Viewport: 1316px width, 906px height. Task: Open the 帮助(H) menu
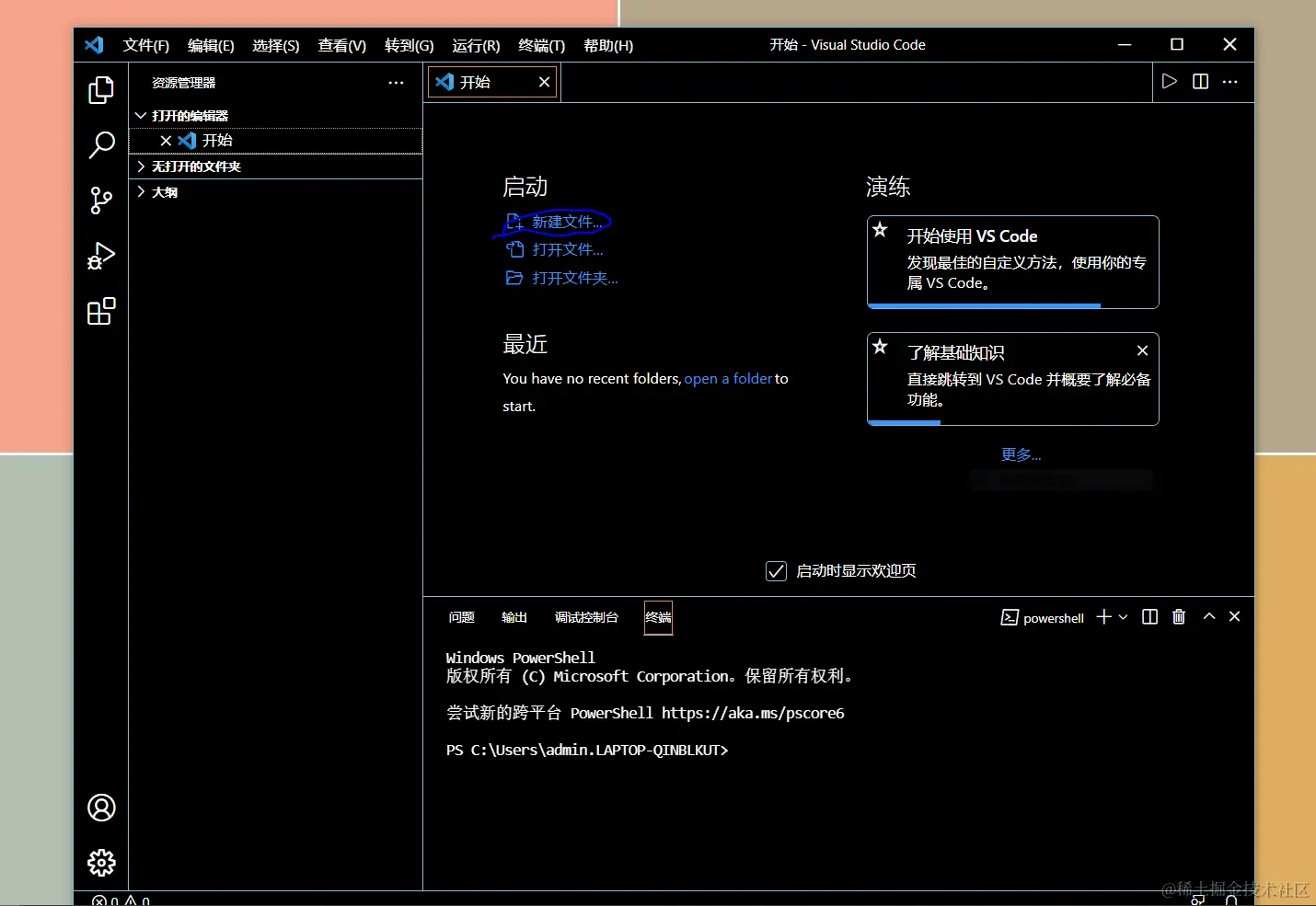[x=608, y=46]
